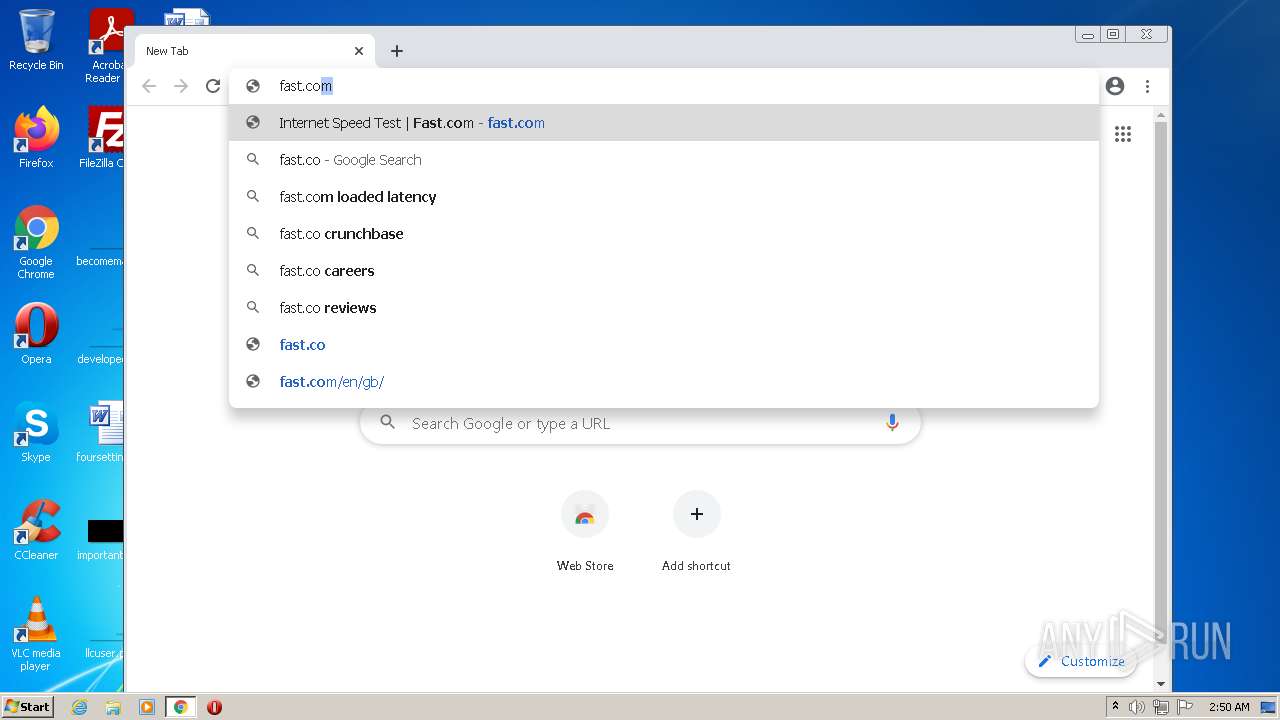Select the FileZilla desktop icon
This screenshot has width=1280, height=720.
tap(103, 137)
